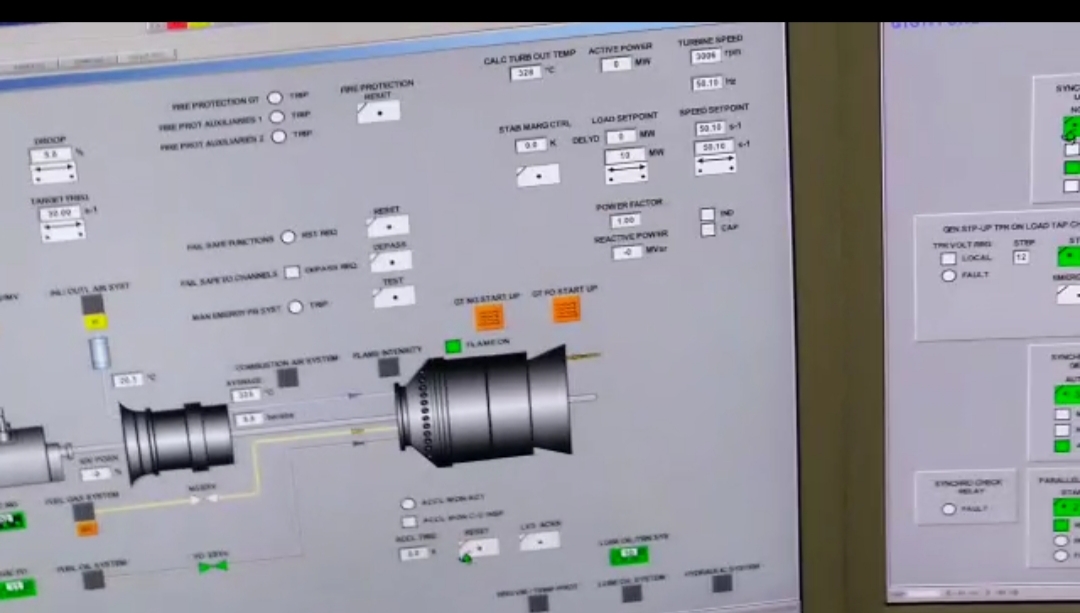
Task: Click the STEP 12 field in tap changer panel
Action: pos(1021,257)
